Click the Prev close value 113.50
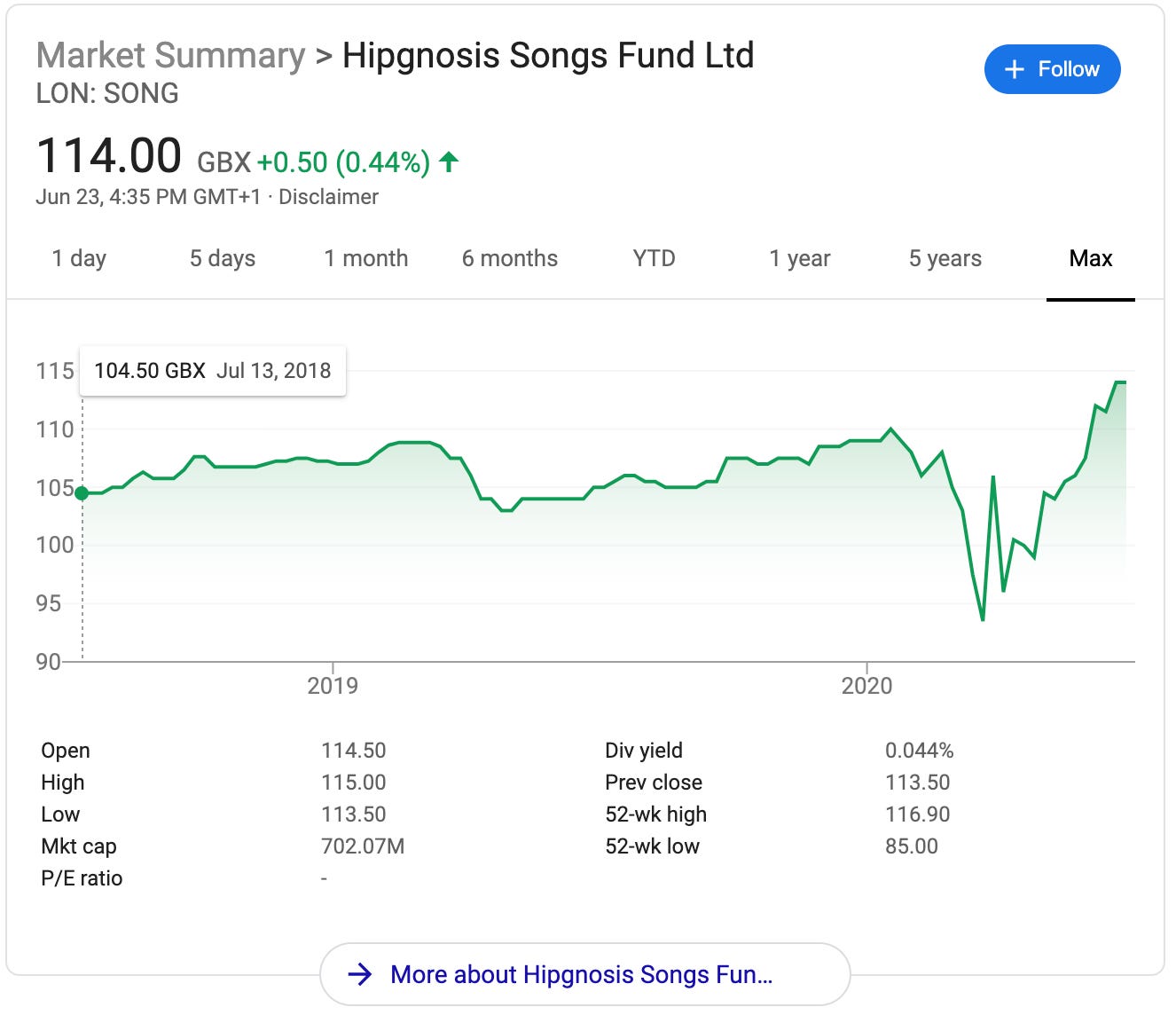 (917, 783)
